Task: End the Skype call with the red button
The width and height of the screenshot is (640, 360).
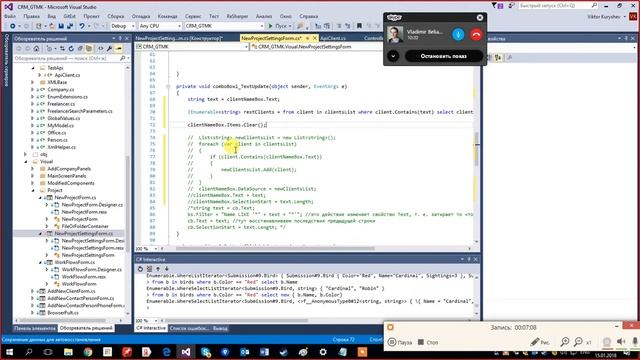Action: (x=476, y=35)
